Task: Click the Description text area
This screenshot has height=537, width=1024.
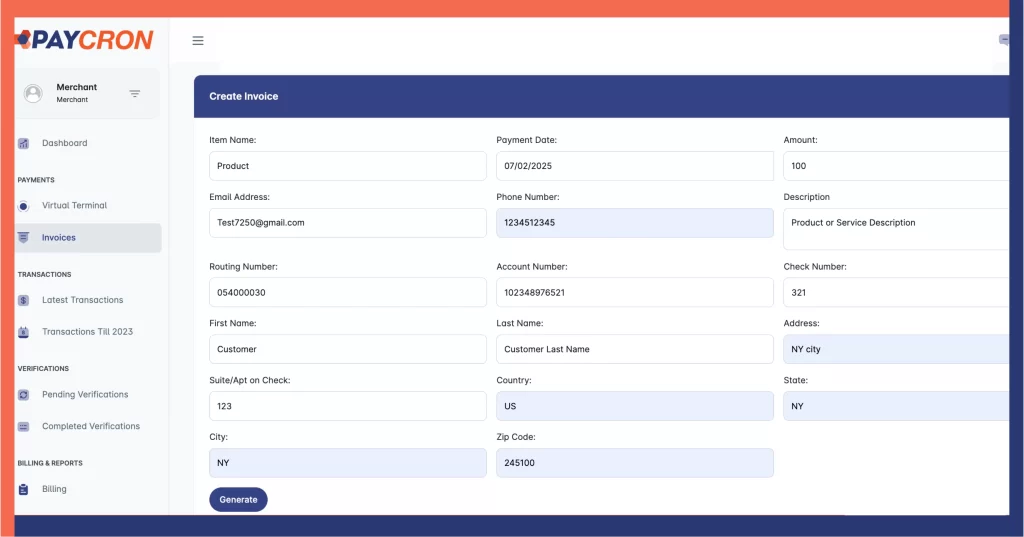Action: tap(896, 229)
